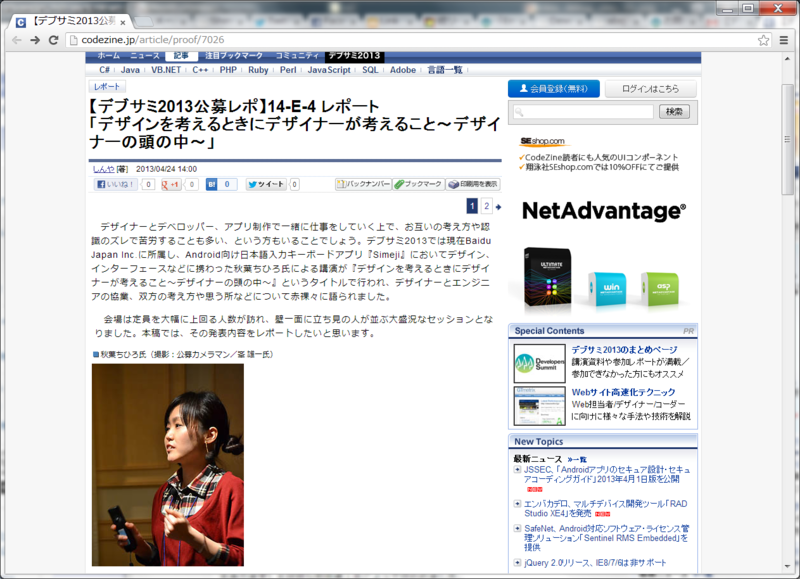This screenshot has width=800, height=579.
Task: Click the next page arrow beside page 2
Action: (x=498, y=207)
